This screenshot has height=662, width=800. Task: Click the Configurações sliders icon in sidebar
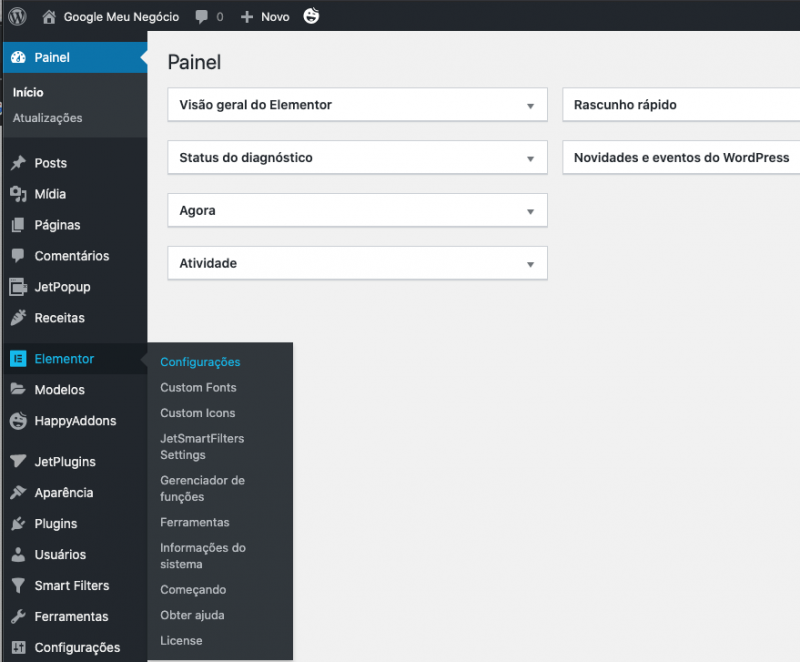pos(18,648)
